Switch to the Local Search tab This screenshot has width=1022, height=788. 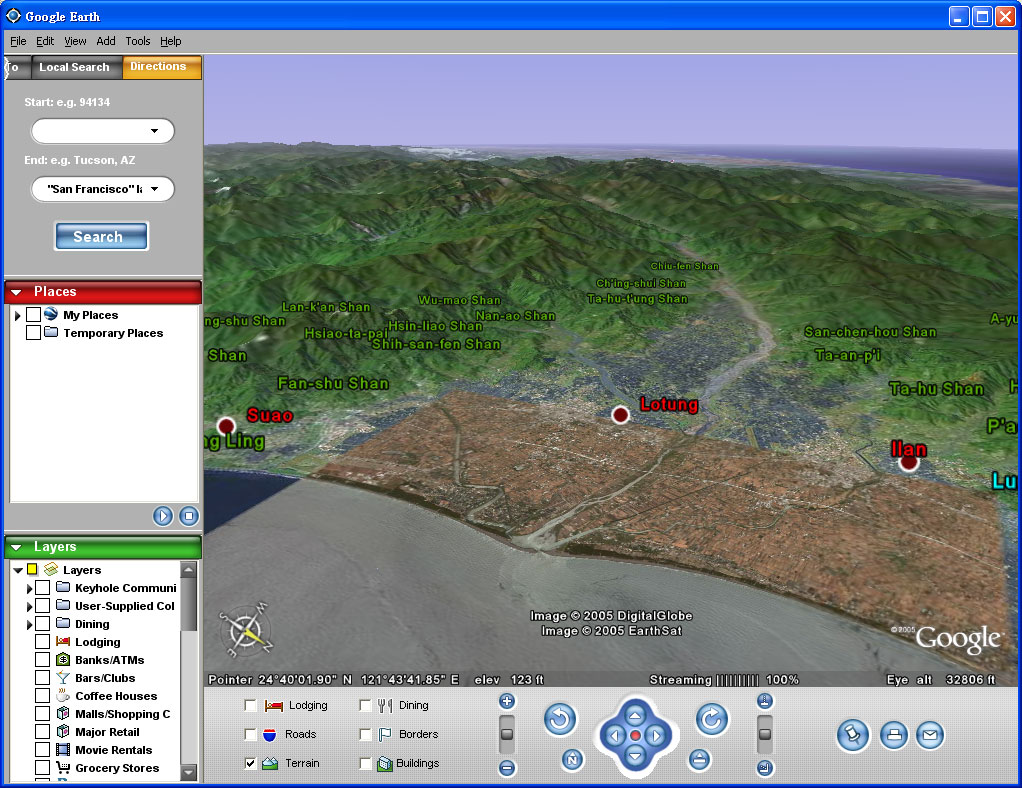tap(74, 67)
